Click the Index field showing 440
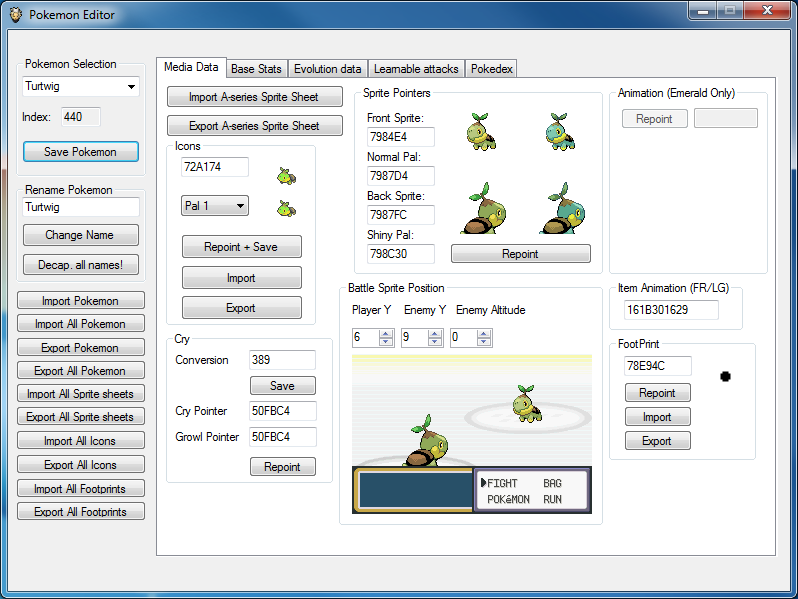The height and width of the screenshot is (599, 798). coord(80,117)
